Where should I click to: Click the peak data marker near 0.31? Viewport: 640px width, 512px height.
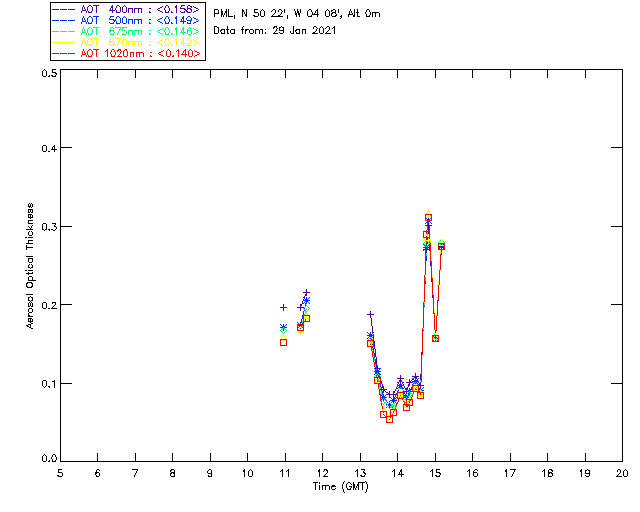click(x=428, y=218)
